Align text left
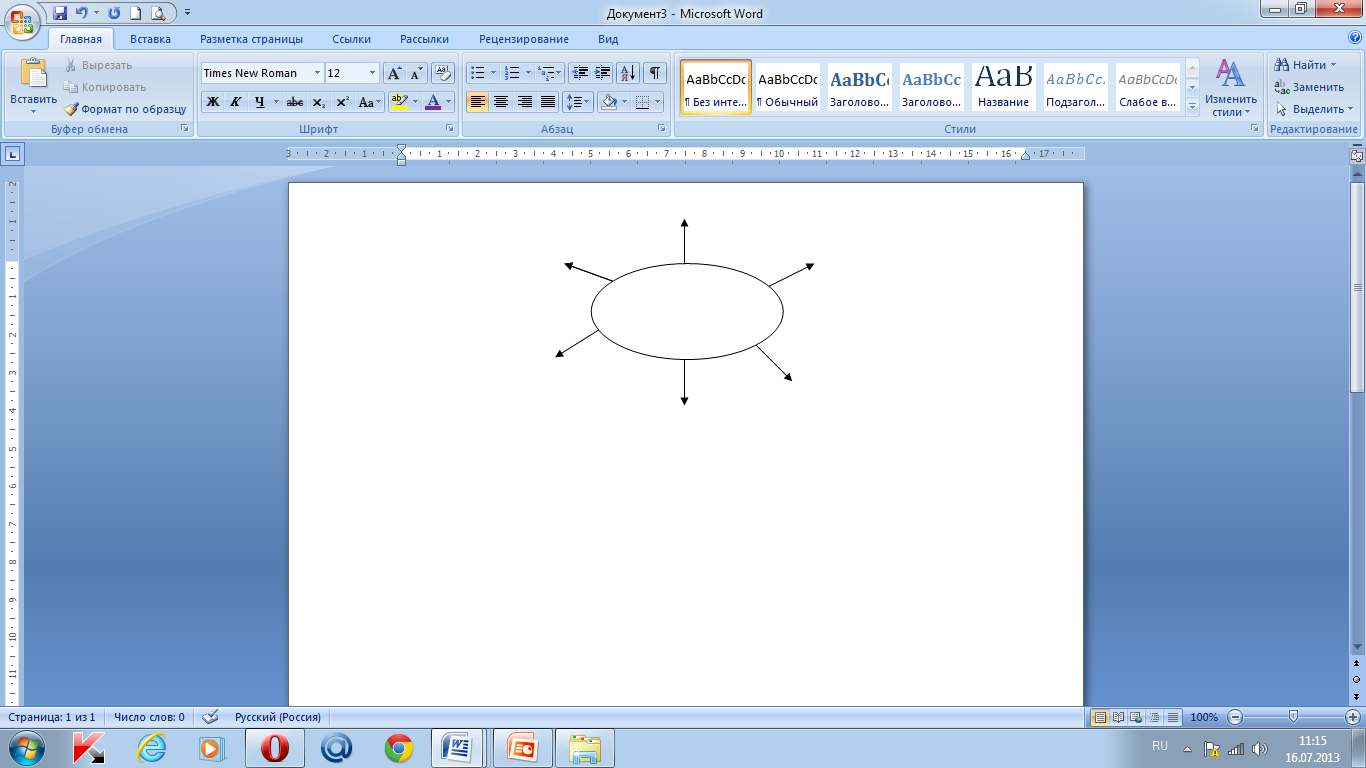Image resolution: width=1366 pixels, height=768 pixels. click(x=478, y=102)
